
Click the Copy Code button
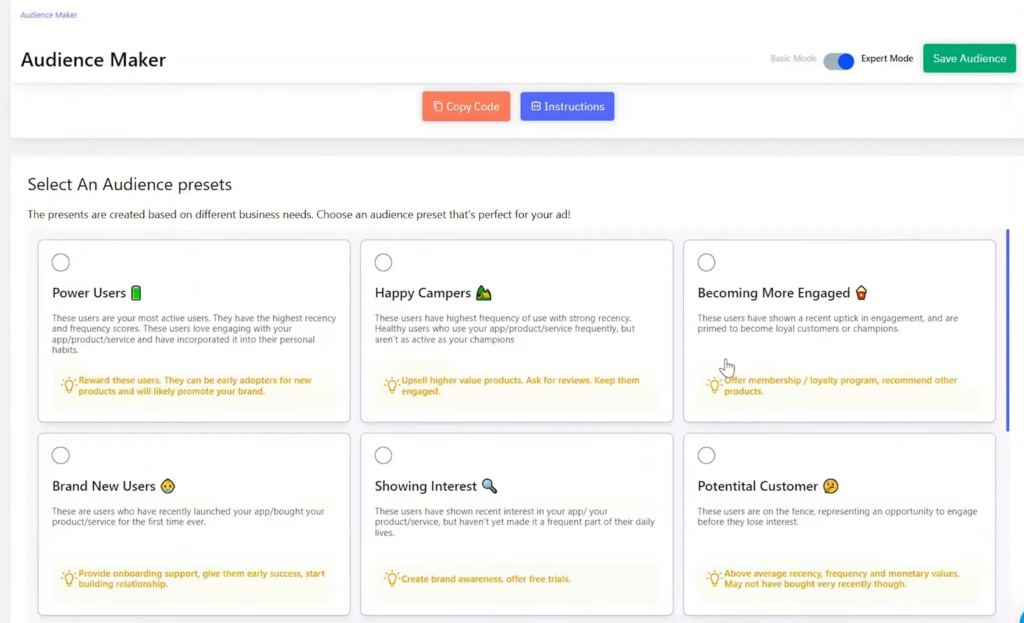(x=466, y=105)
